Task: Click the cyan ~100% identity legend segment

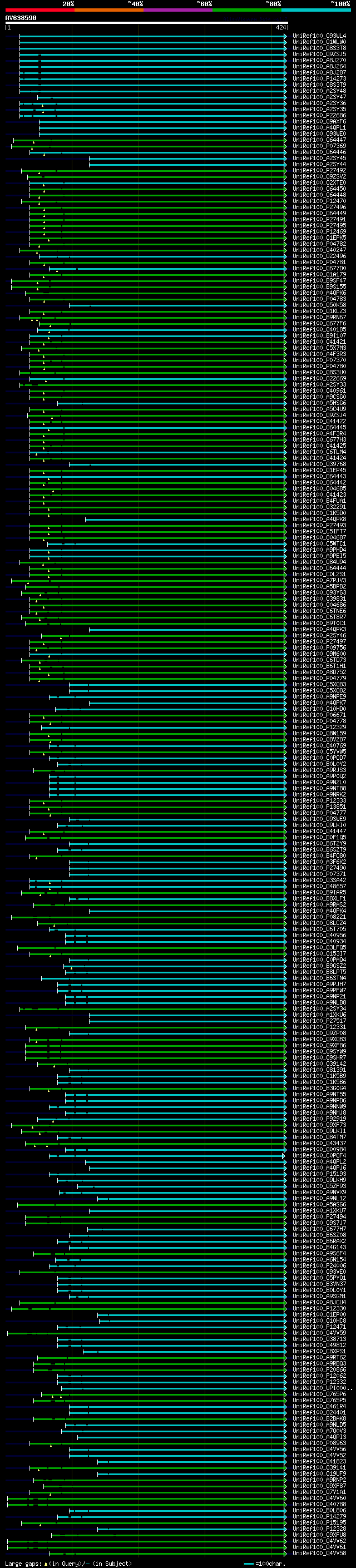Action: pos(317,10)
